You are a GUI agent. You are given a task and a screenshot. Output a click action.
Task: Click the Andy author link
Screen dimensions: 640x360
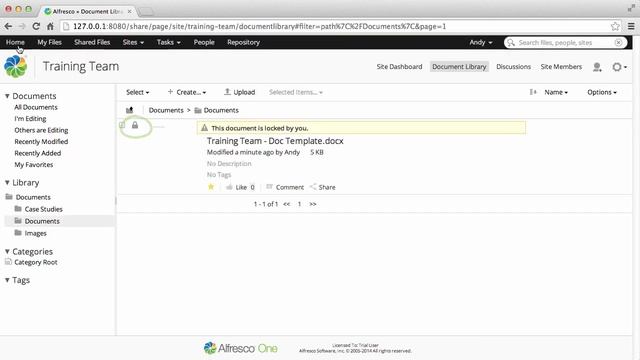click(x=292, y=152)
